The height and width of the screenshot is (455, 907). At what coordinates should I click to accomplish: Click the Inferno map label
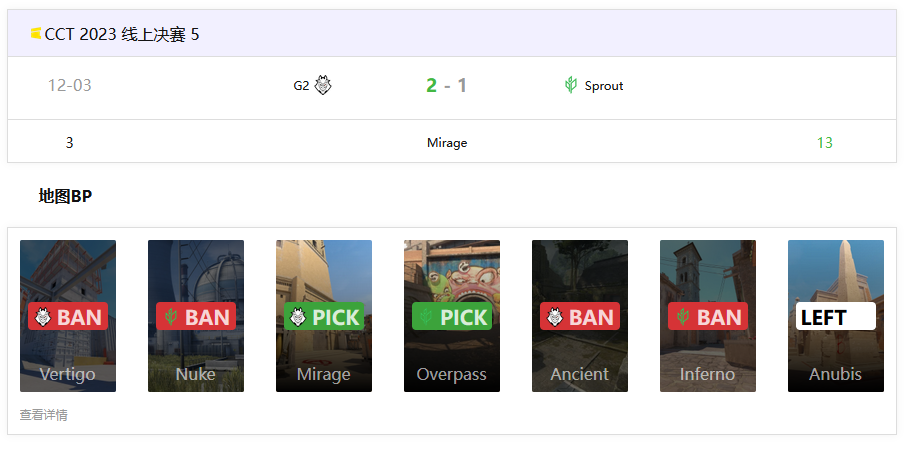(x=708, y=374)
